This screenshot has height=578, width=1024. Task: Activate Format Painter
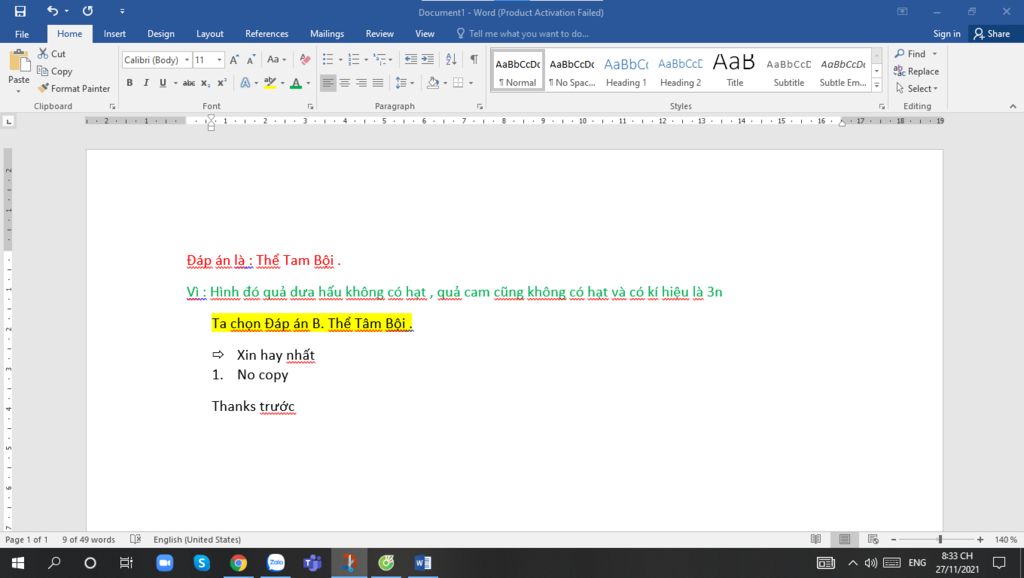click(x=74, y=88)
